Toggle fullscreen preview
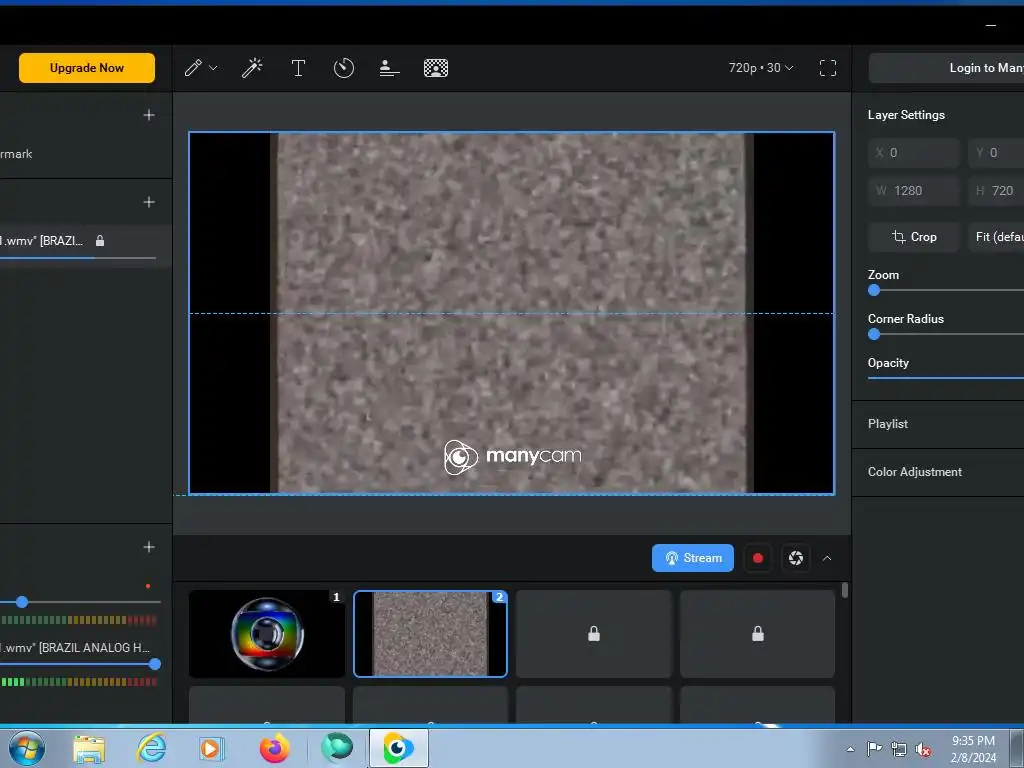The height and width of the screenshot is (768, 1024). click(x=828, y=68)
